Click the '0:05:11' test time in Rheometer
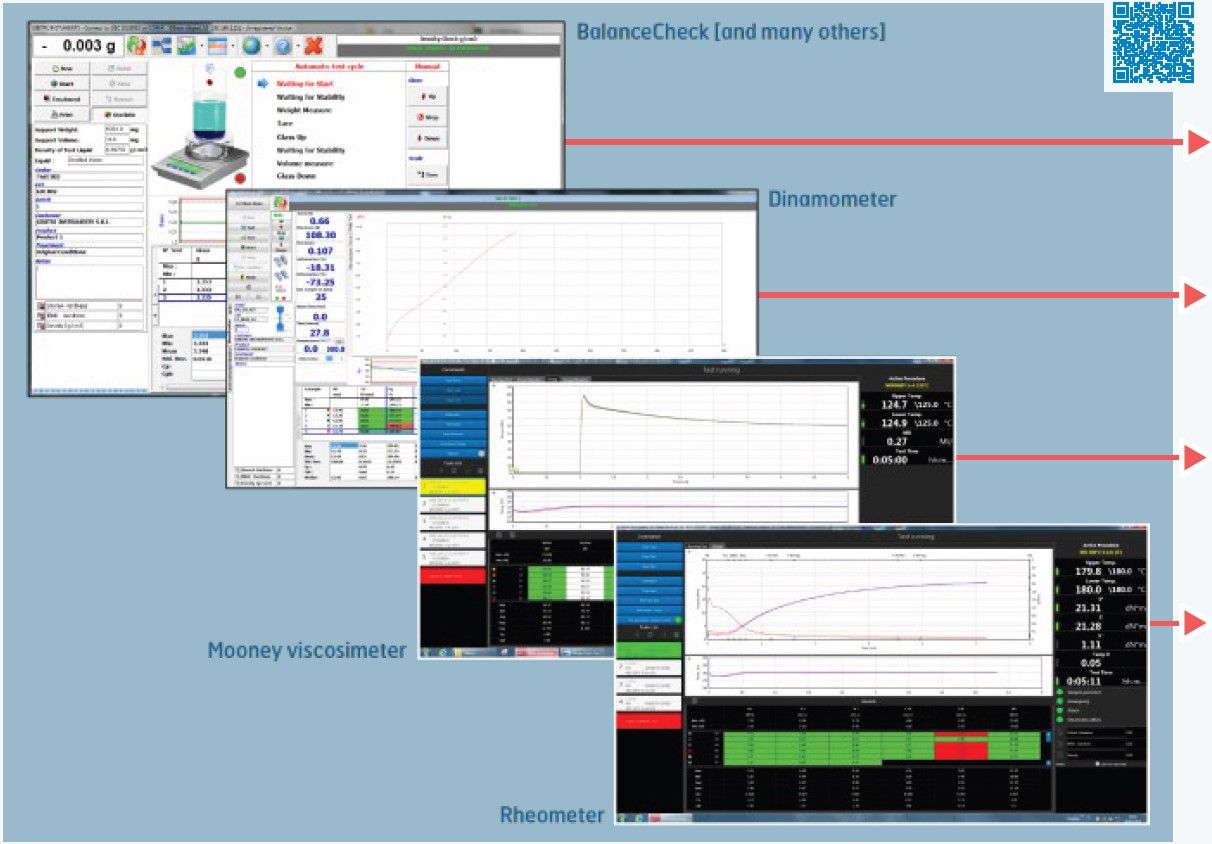1212x844 pixels. point(1083,682)
